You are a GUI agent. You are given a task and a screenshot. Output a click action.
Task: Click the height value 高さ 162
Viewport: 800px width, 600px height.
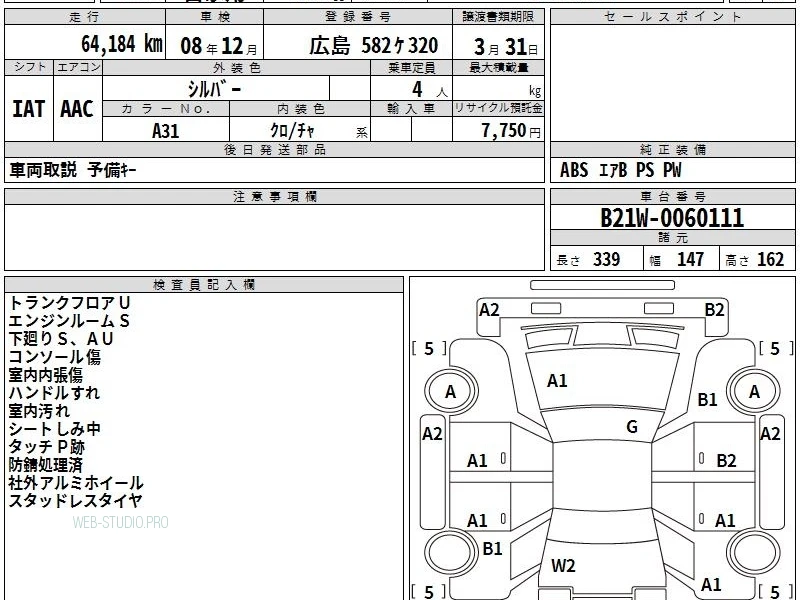[x=755, y=259]
